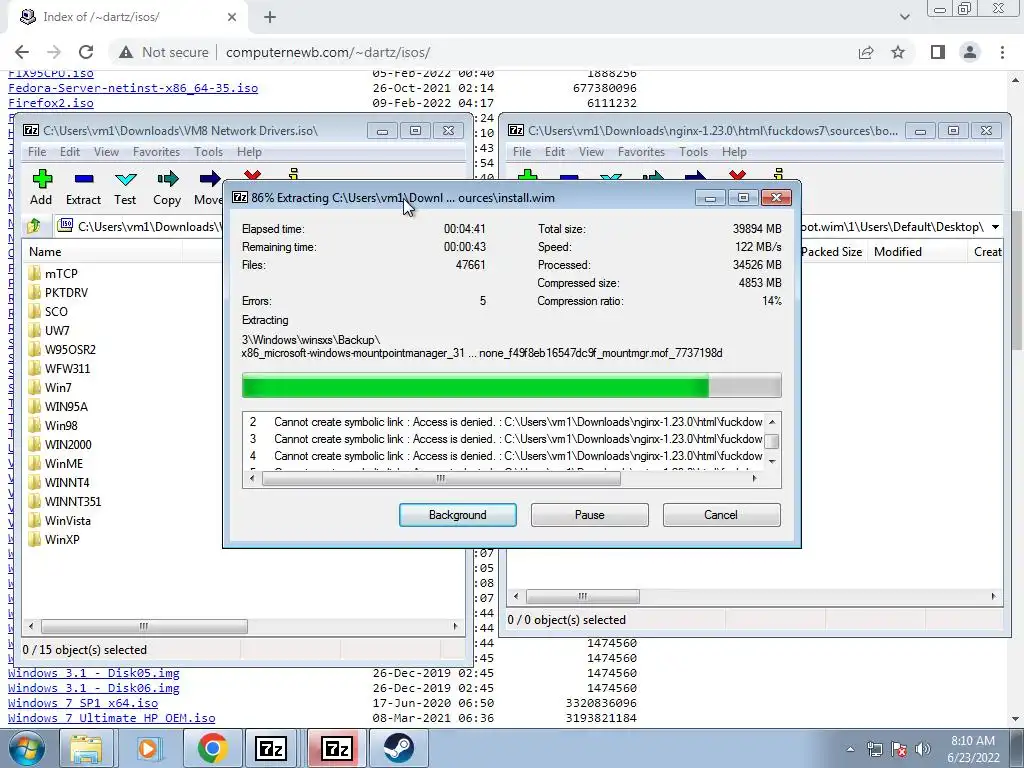Open Tools menu in left 7-Zip window
Viewport: 1024px width, 768px height.
click(208, 152)
